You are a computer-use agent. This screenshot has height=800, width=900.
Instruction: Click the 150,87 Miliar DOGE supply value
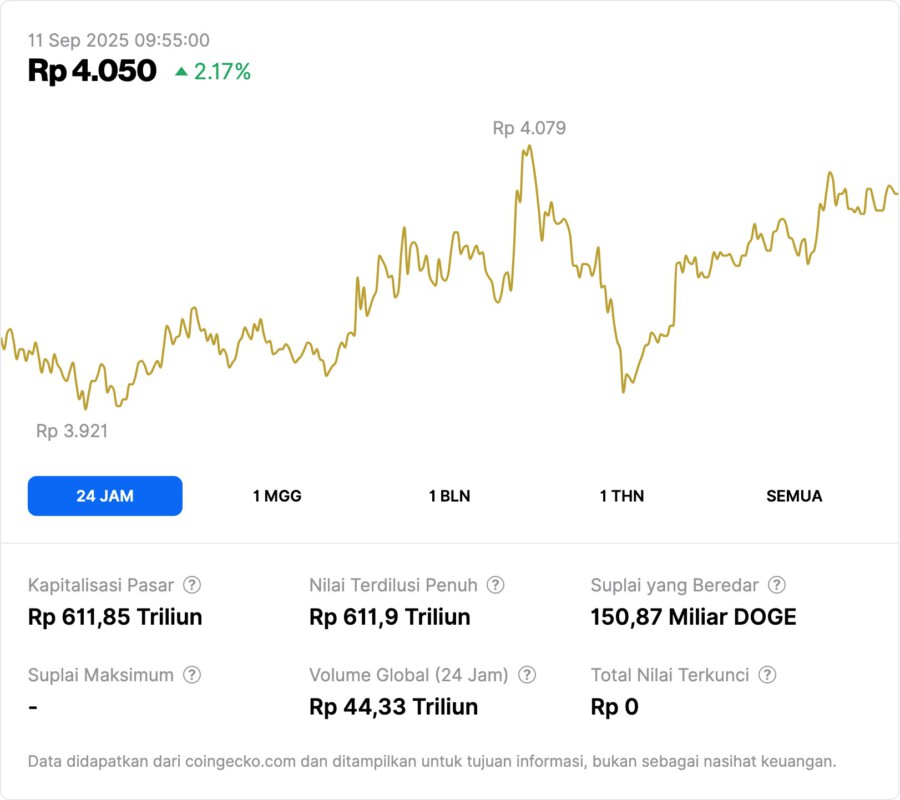tap(693, 617)
